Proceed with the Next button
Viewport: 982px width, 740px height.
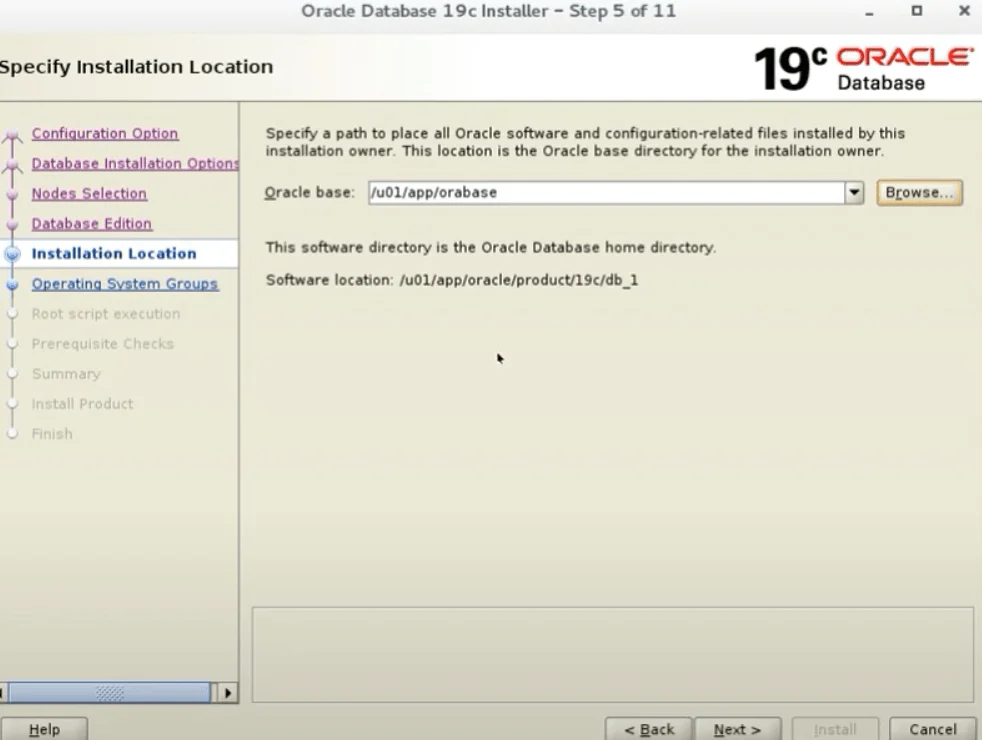click(x=738, y=729)
